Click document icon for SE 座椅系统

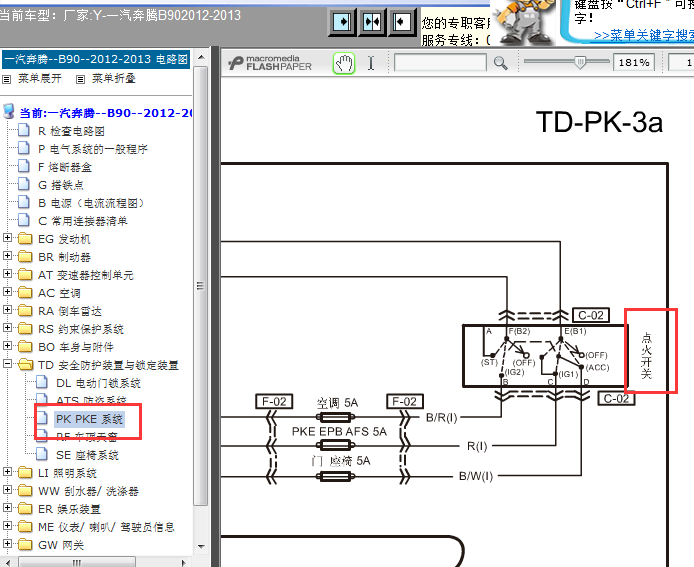[42, 455]
